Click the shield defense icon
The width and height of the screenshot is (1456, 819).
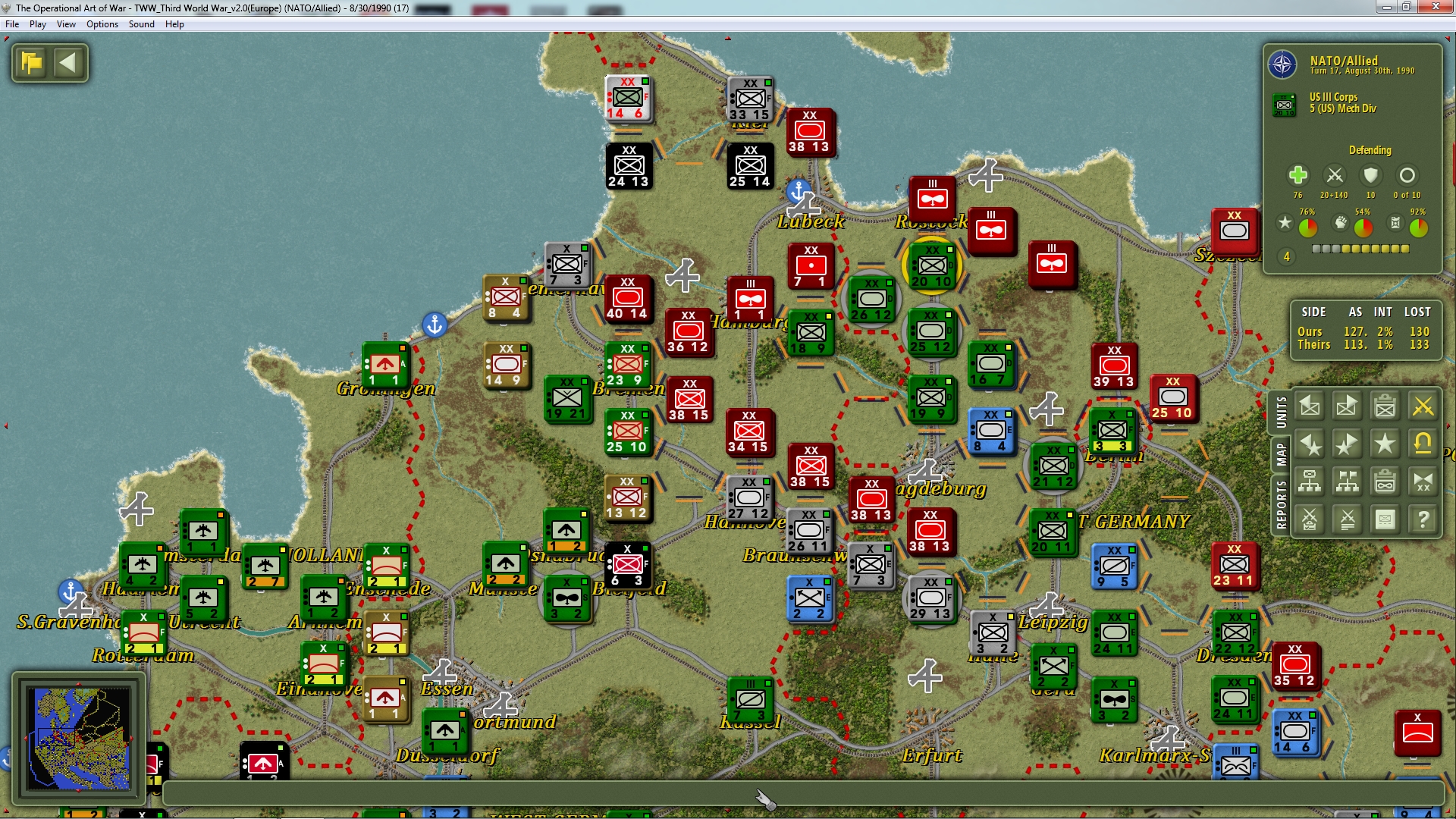[1370, 175]
